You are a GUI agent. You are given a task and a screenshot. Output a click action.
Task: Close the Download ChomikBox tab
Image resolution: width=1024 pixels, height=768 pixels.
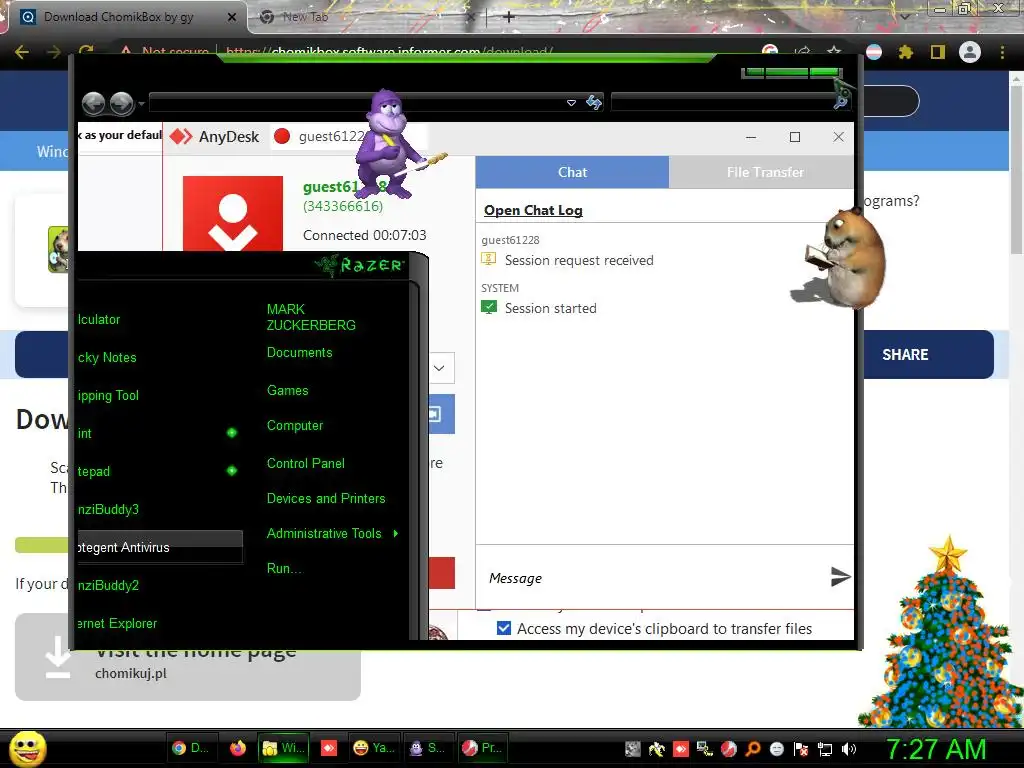(232, 17)
